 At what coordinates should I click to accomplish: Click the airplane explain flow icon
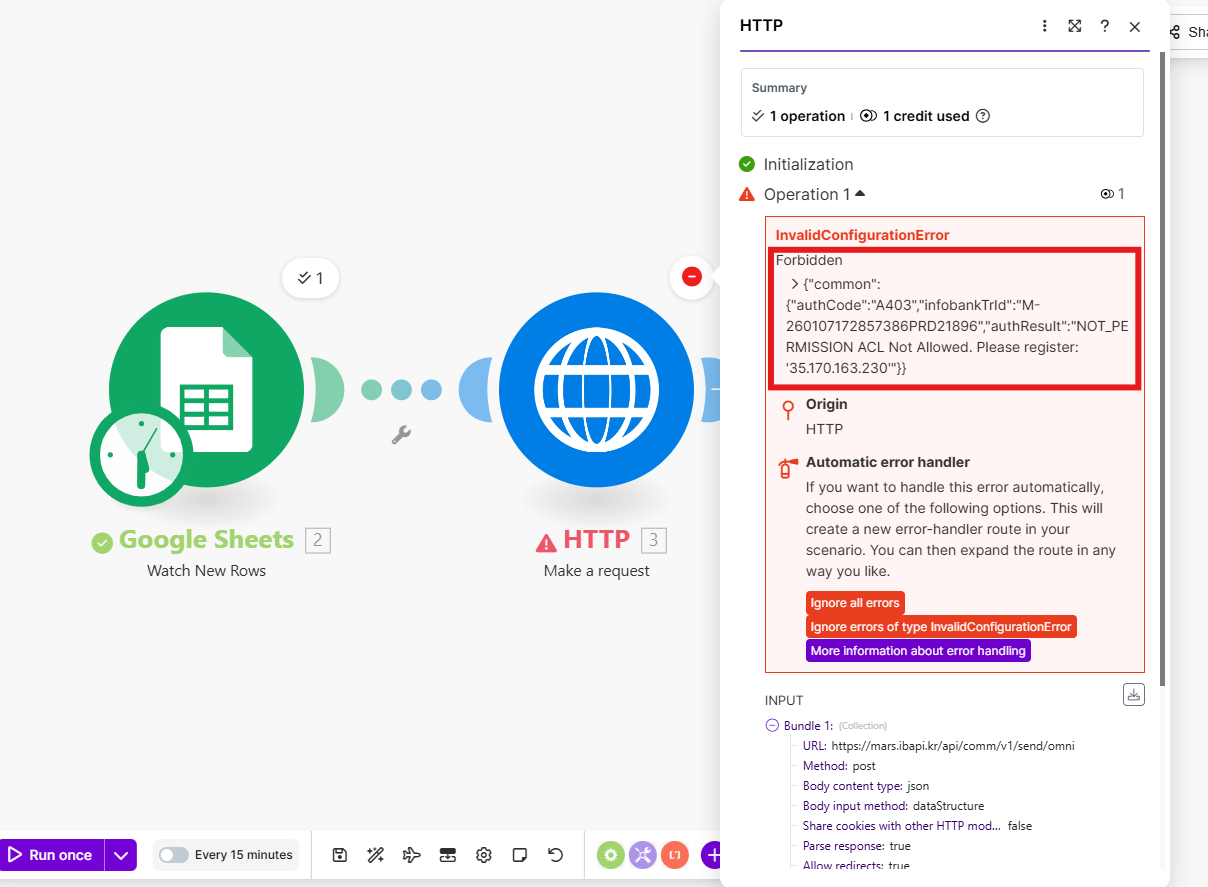point(412,855)
